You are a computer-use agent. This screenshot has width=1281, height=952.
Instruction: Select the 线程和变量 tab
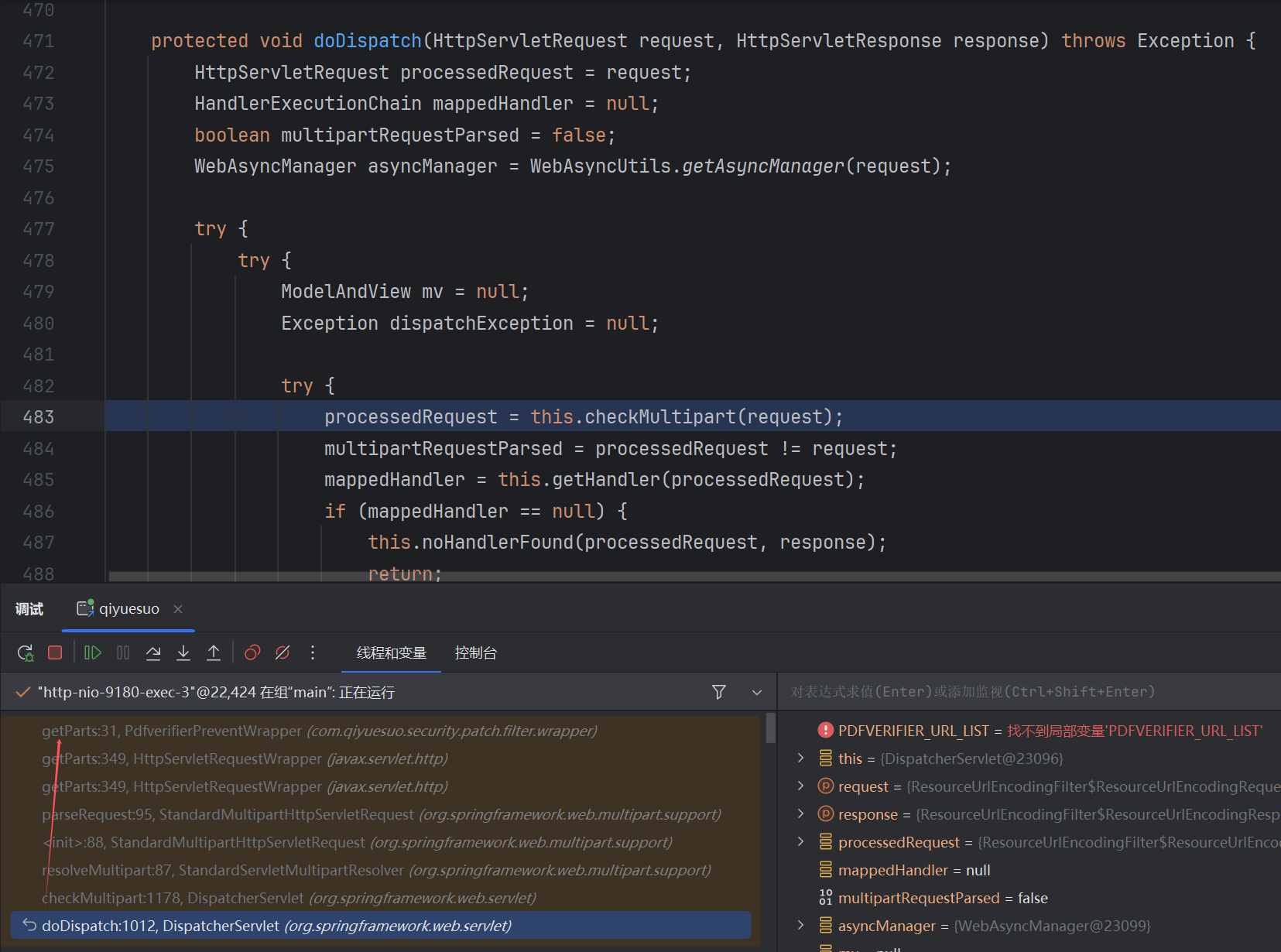click(x=392, y=653)
